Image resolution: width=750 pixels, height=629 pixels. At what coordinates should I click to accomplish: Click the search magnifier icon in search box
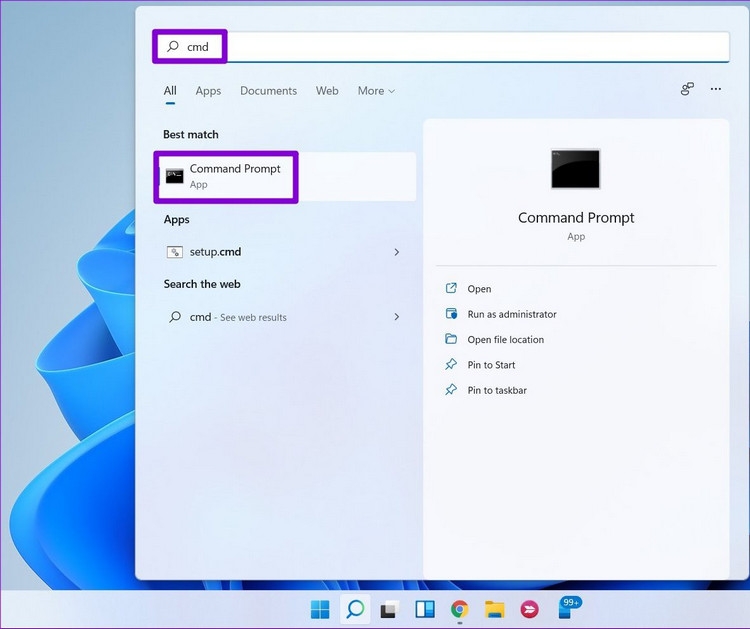tap(173, 46)
